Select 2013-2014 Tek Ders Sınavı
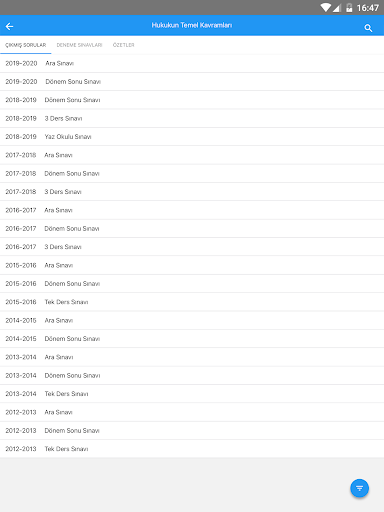This screenshot has height=512, width=384. 192,394
